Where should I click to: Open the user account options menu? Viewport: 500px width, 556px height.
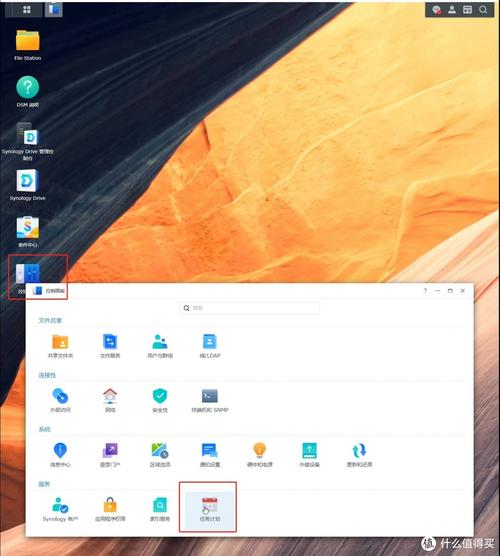(452, 10)
